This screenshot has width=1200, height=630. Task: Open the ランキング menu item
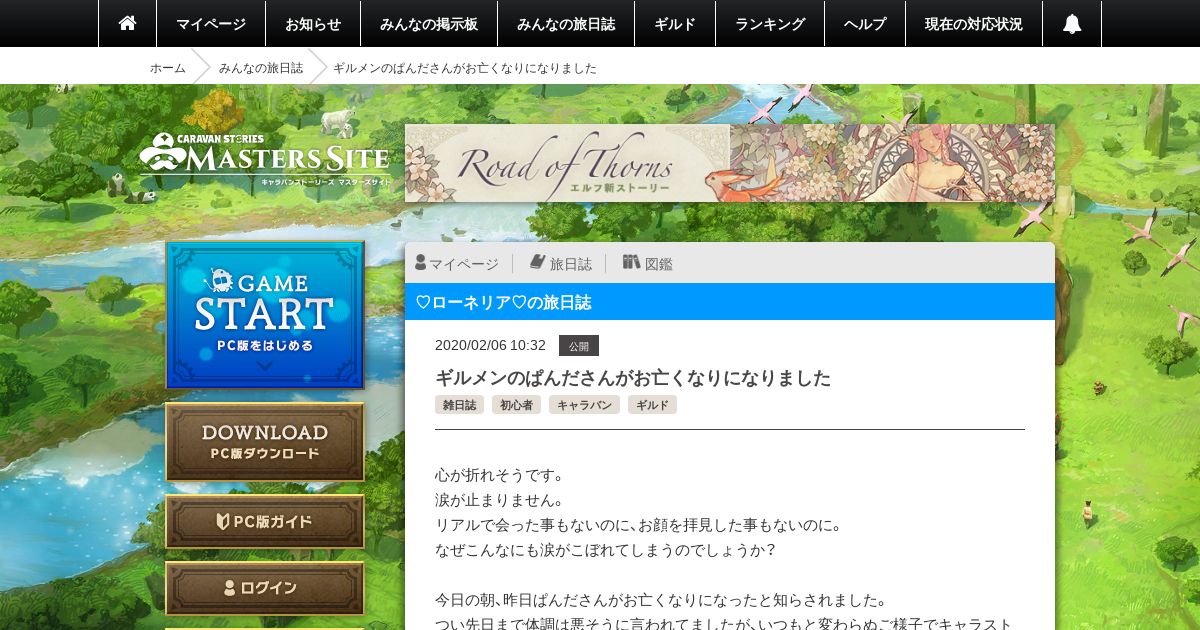tap(770, 24)
